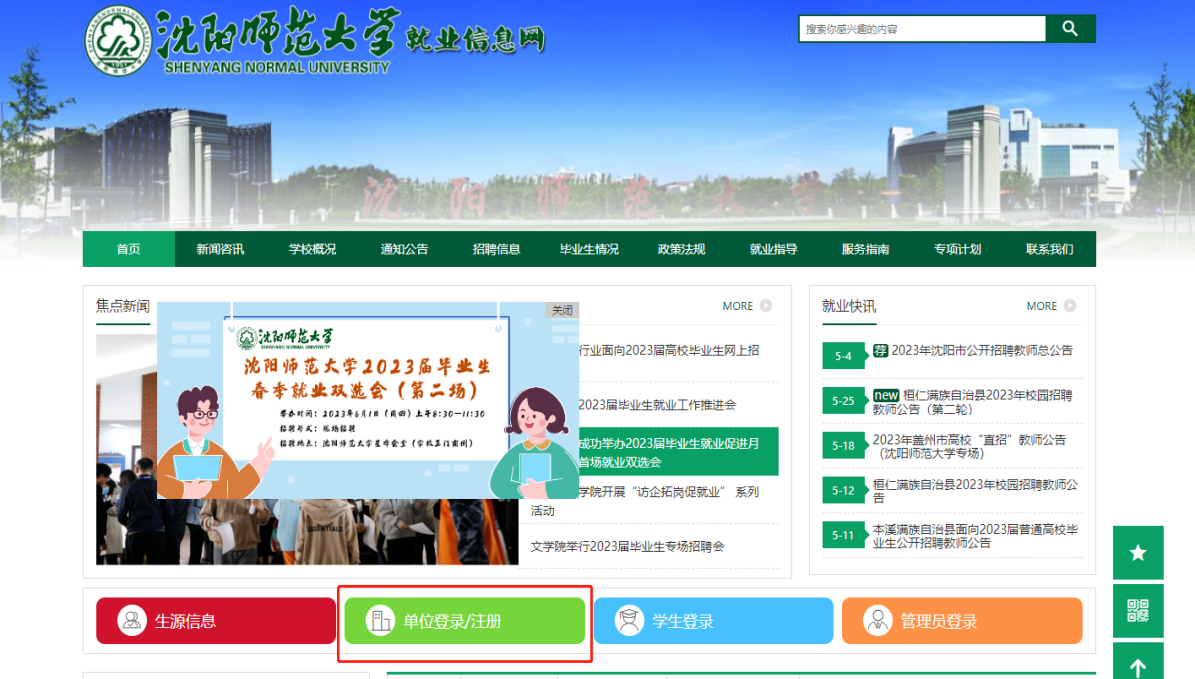Click the Shenyang Normal University round logo
1195x679 pixels.
[x=117, y=40]
